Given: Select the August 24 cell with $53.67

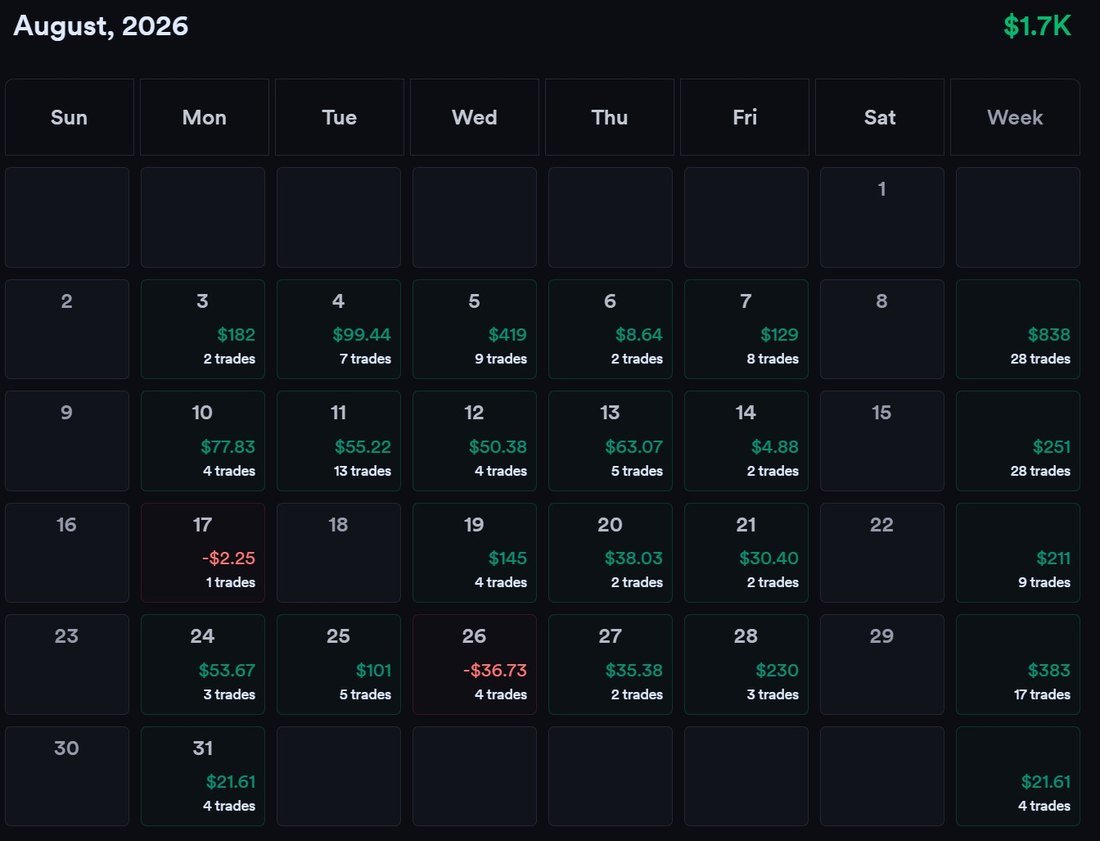Looking at the screenshot, I should (203, 664).
